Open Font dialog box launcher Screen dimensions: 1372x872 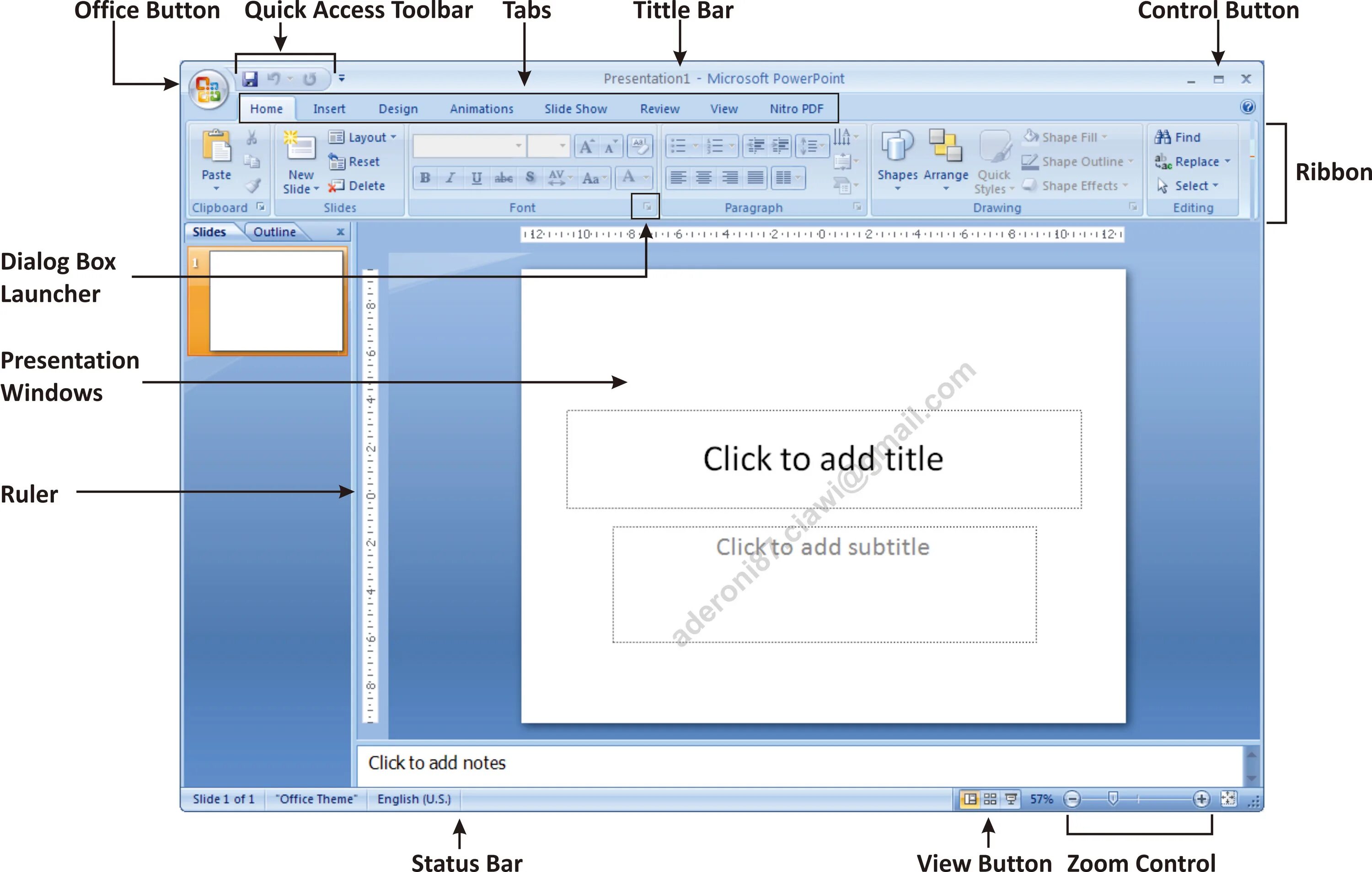[x=647, y=207]
